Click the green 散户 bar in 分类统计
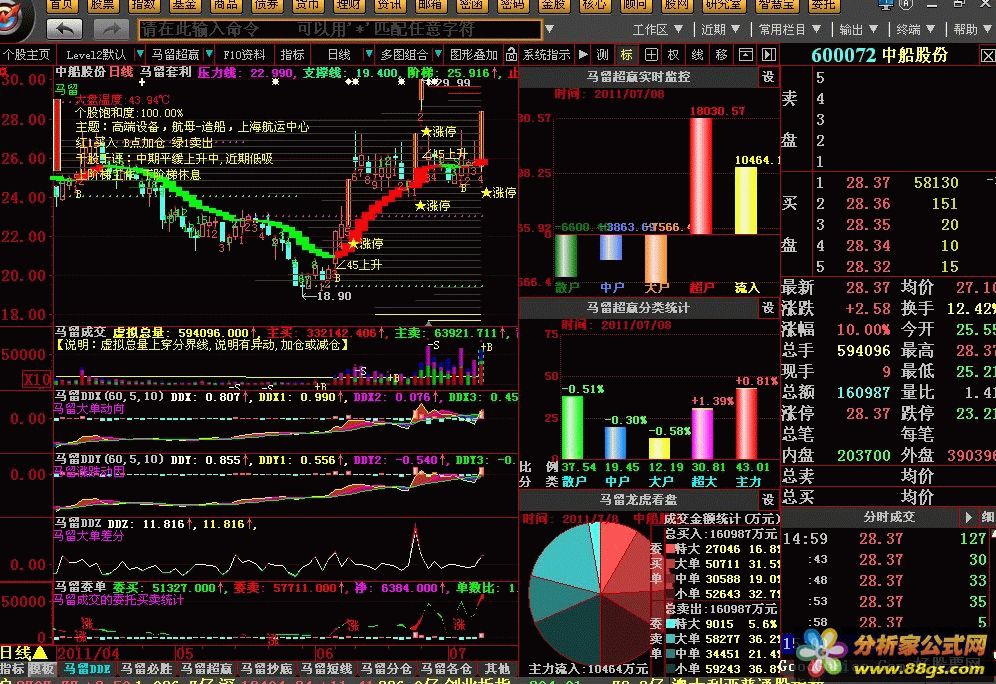Screen dimensions: 996x684 tap(572, 426)
